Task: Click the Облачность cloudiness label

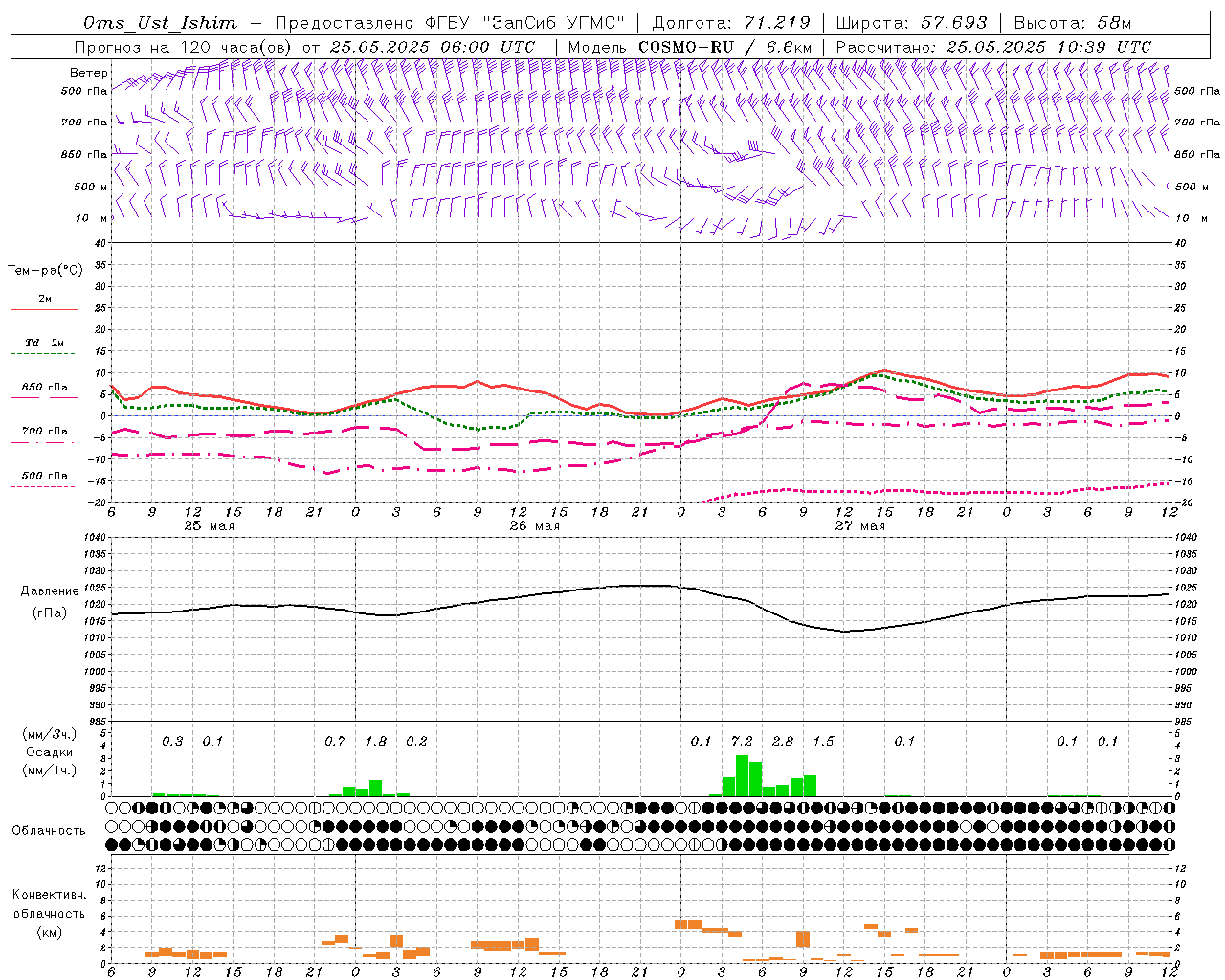Action: click(x=49, y=830)
